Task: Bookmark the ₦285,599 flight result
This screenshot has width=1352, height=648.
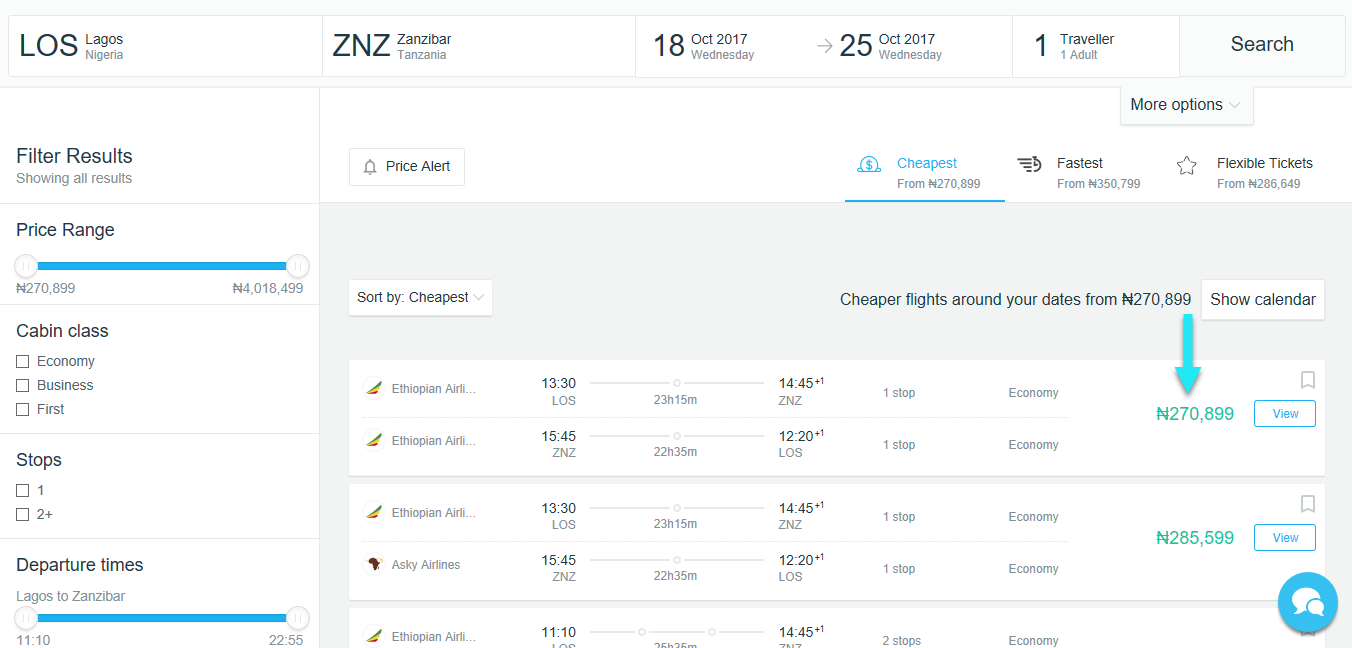Action: tap(1307, 504)
